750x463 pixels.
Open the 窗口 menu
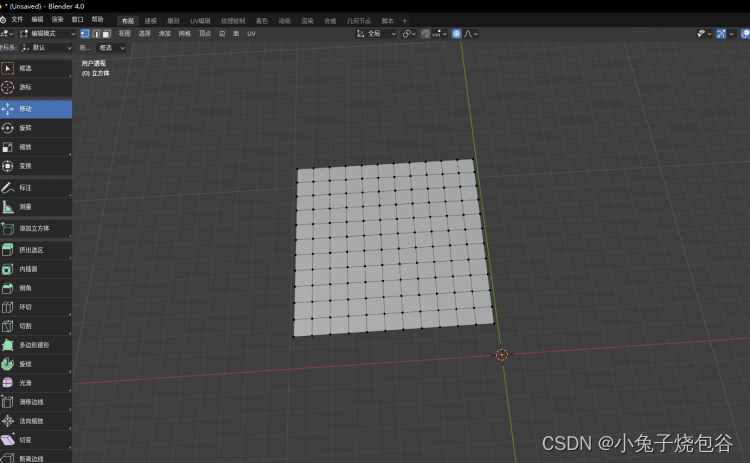coord(77,20)
